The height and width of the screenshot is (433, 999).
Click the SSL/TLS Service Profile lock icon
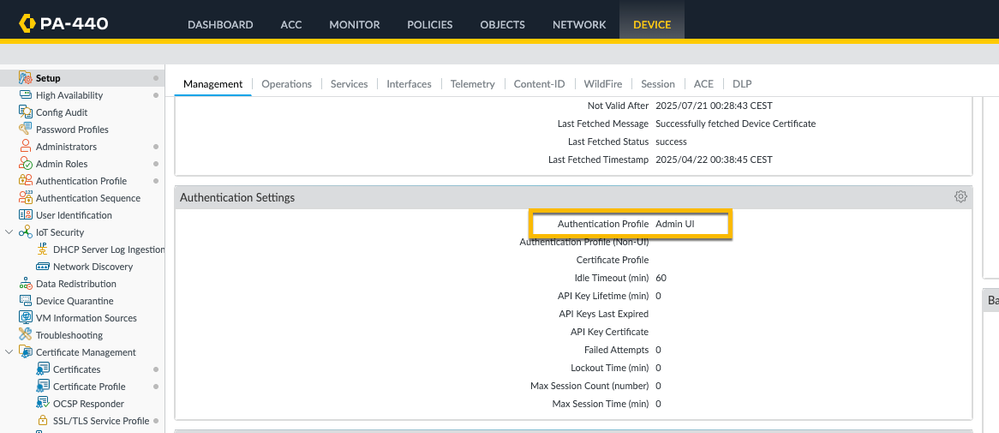[x=43, y=421]
